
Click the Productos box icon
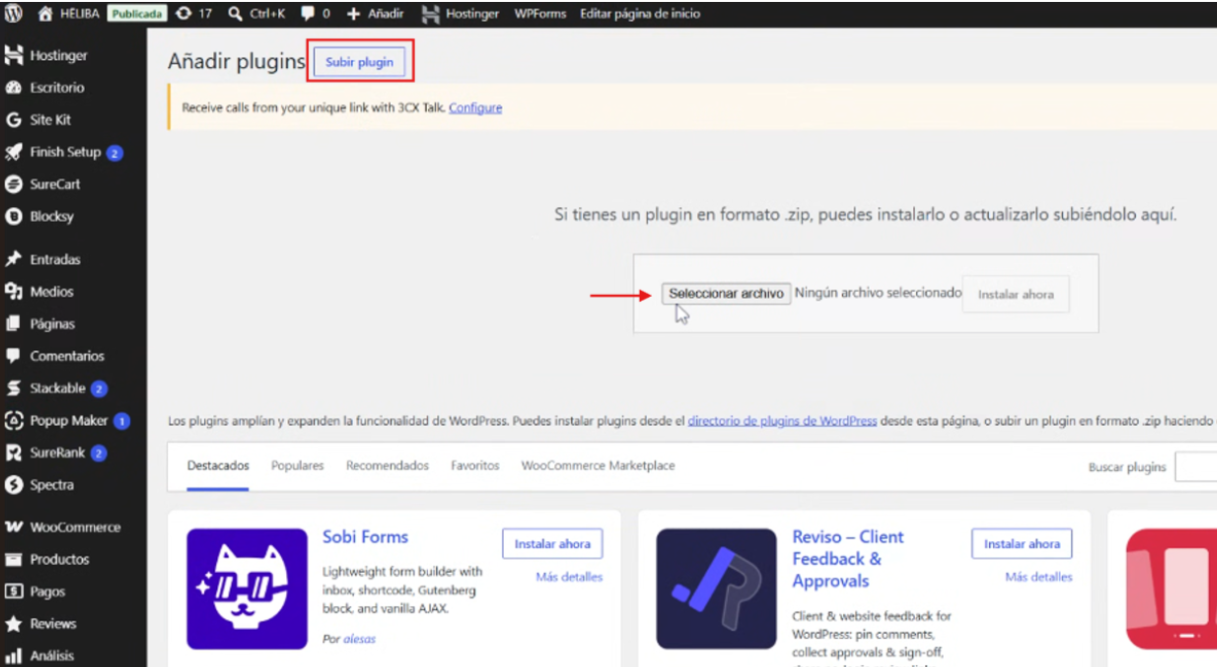14,559
